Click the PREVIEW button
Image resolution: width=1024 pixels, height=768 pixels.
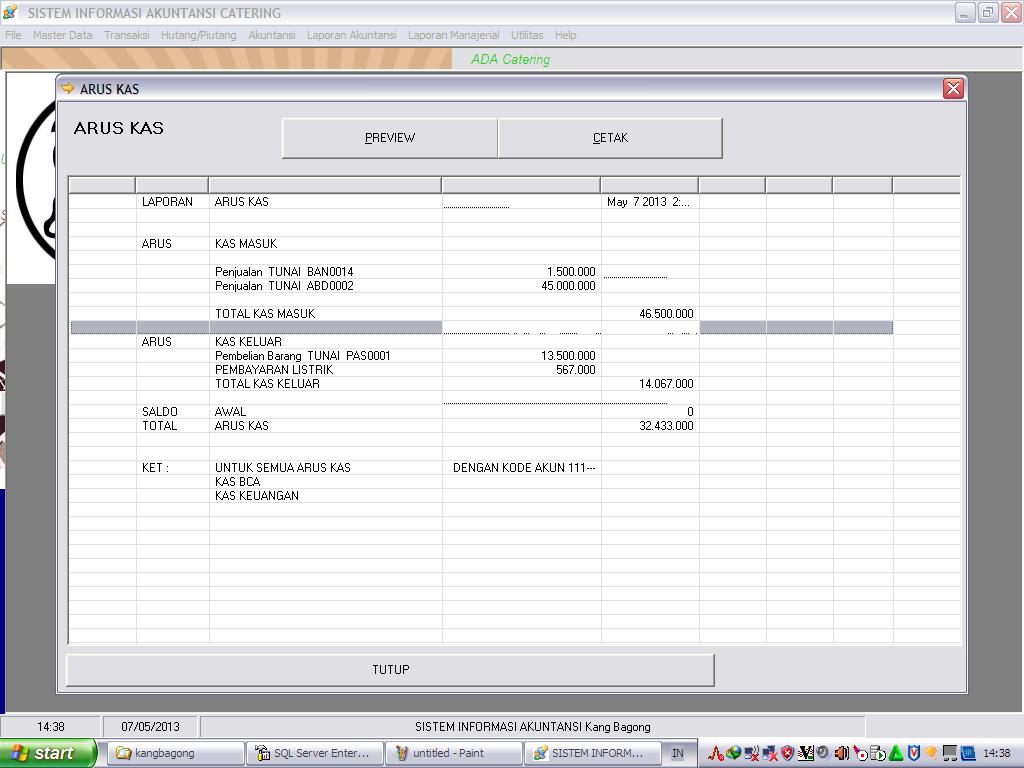390,138
